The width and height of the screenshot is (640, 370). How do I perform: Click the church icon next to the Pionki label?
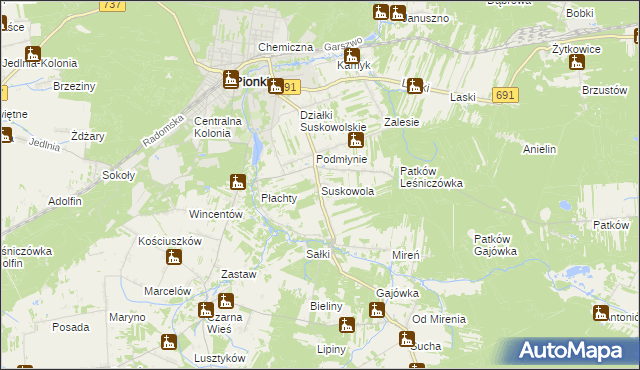tap(231, 79)
